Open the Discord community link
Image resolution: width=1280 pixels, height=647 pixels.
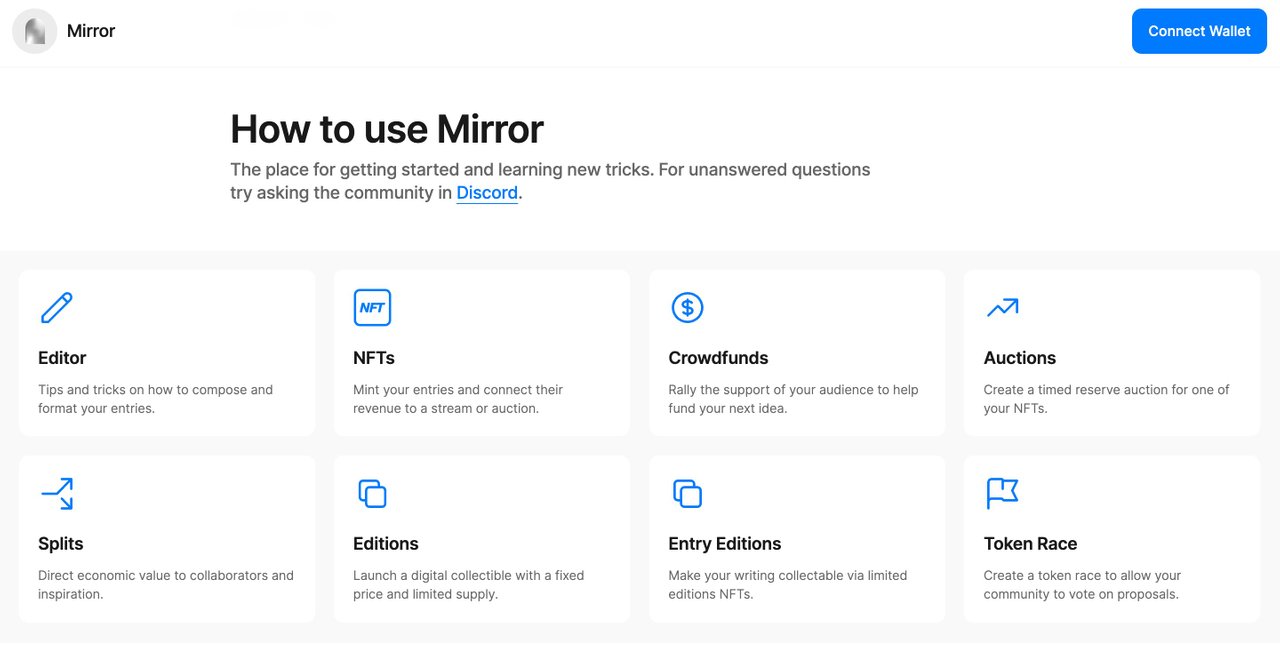[x=487, y=192]
